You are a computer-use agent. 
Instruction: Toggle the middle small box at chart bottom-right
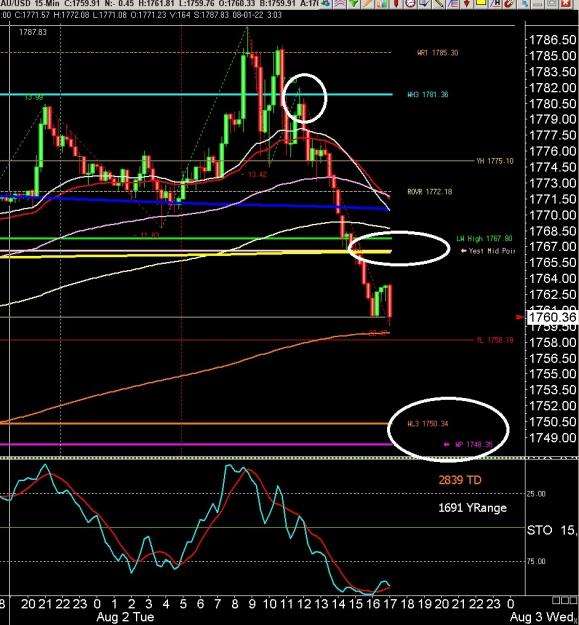tap(565, 600)
